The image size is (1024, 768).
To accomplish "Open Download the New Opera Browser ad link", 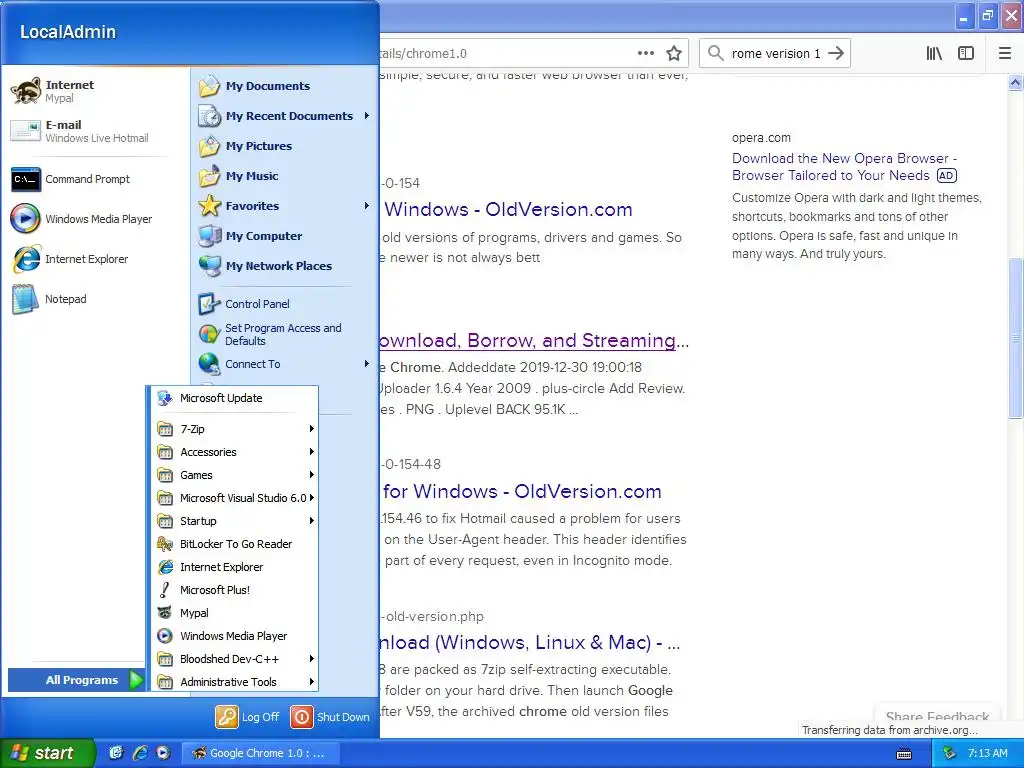I will [x=844, y=167].
